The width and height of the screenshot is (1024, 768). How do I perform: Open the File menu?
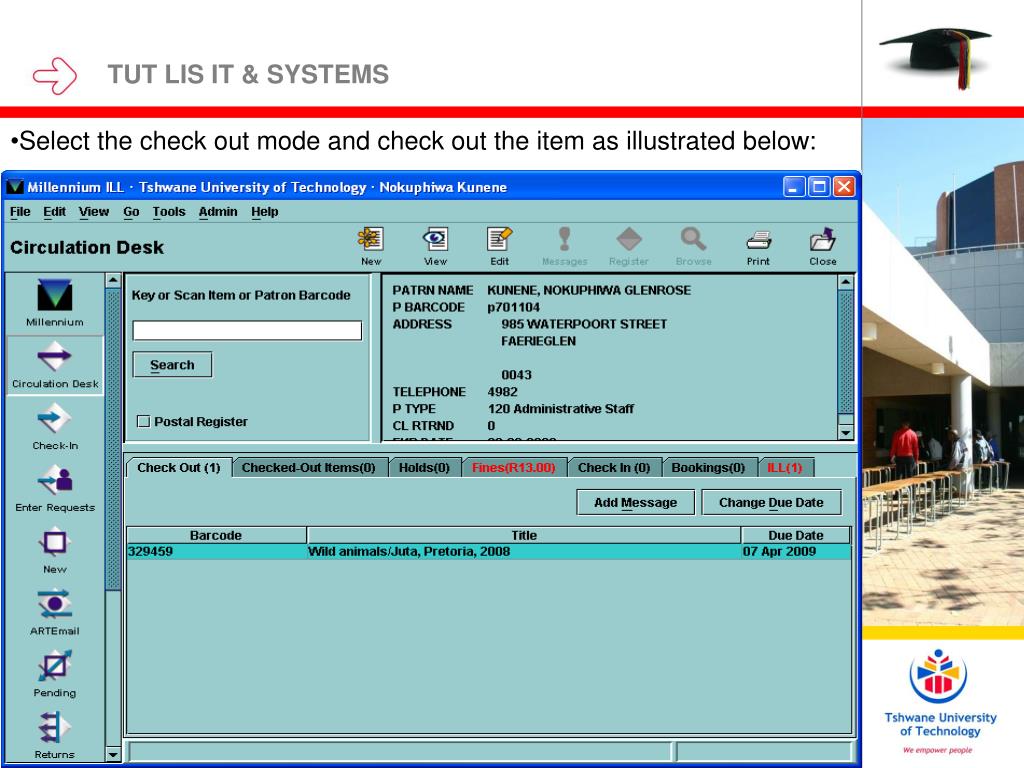(20, 212)
